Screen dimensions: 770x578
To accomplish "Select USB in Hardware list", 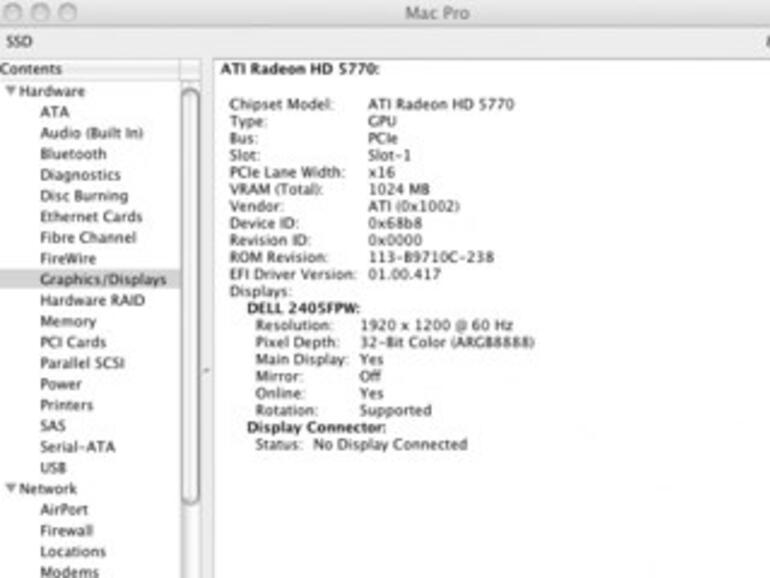I will (x=53, y=468).
